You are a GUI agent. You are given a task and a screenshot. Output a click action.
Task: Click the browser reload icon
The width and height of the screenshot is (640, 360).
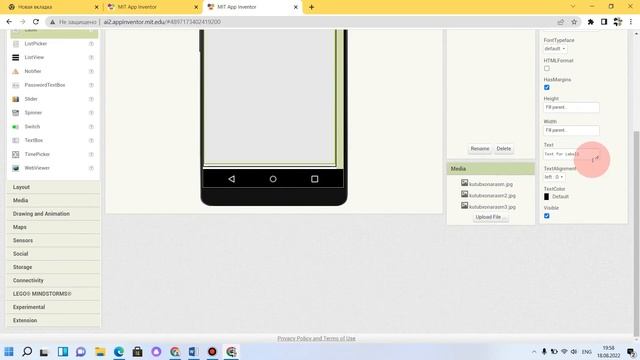point(36,22)
